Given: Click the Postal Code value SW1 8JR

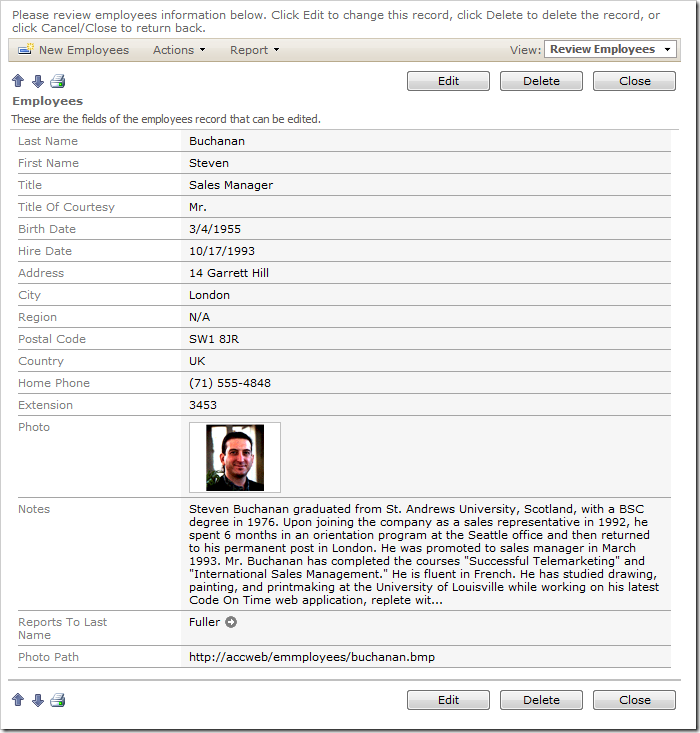Looking at the screenshot, I should pos(214,339).
